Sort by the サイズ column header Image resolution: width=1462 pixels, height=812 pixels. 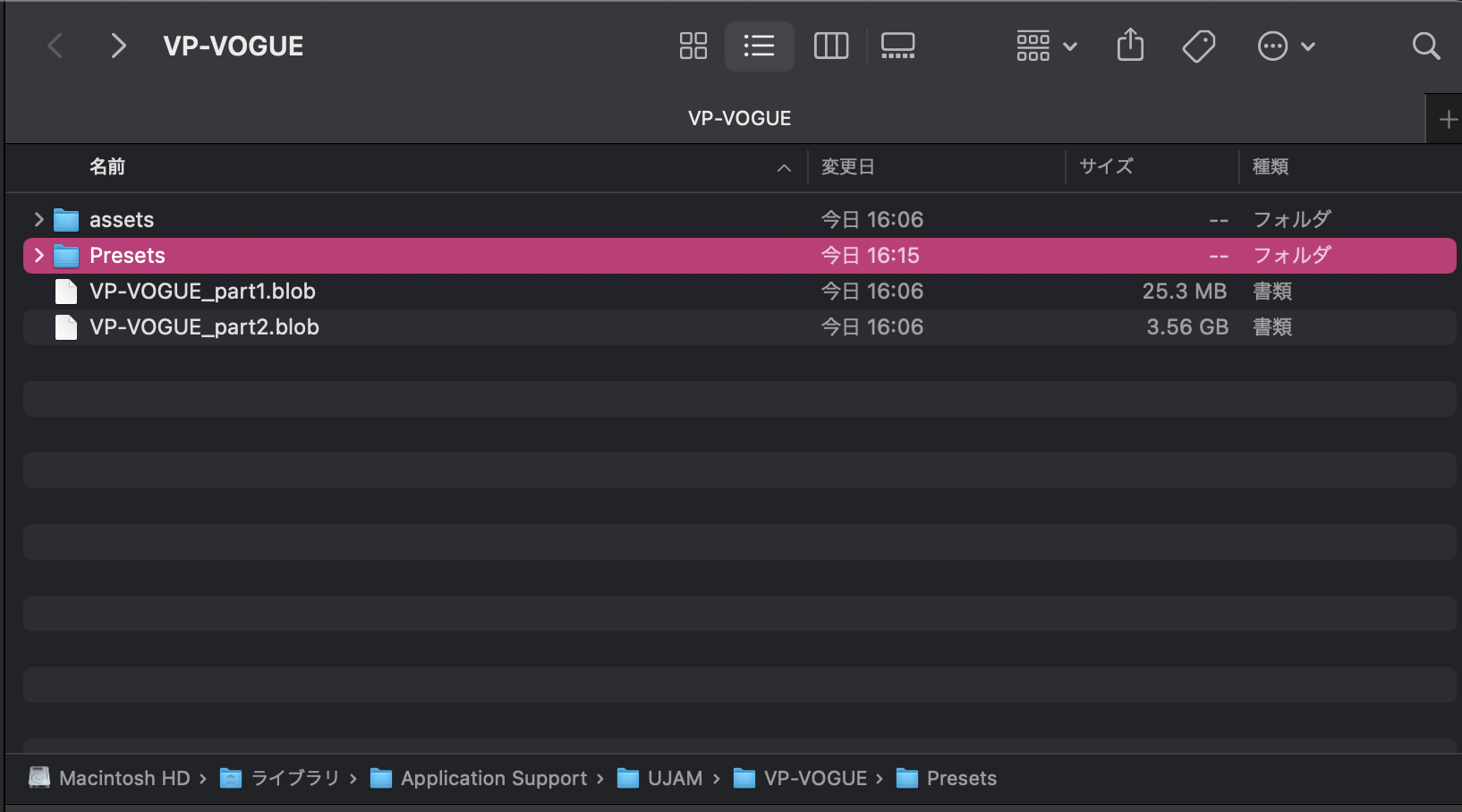point(1106,166)
